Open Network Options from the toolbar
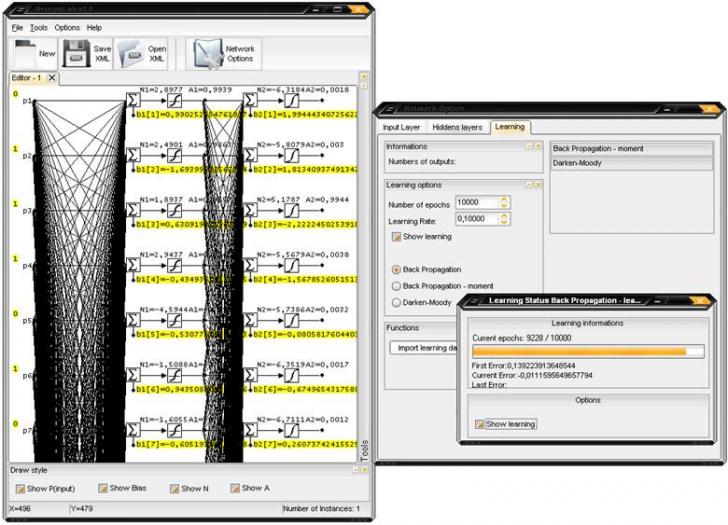The image size is (728, 525). 209,53
